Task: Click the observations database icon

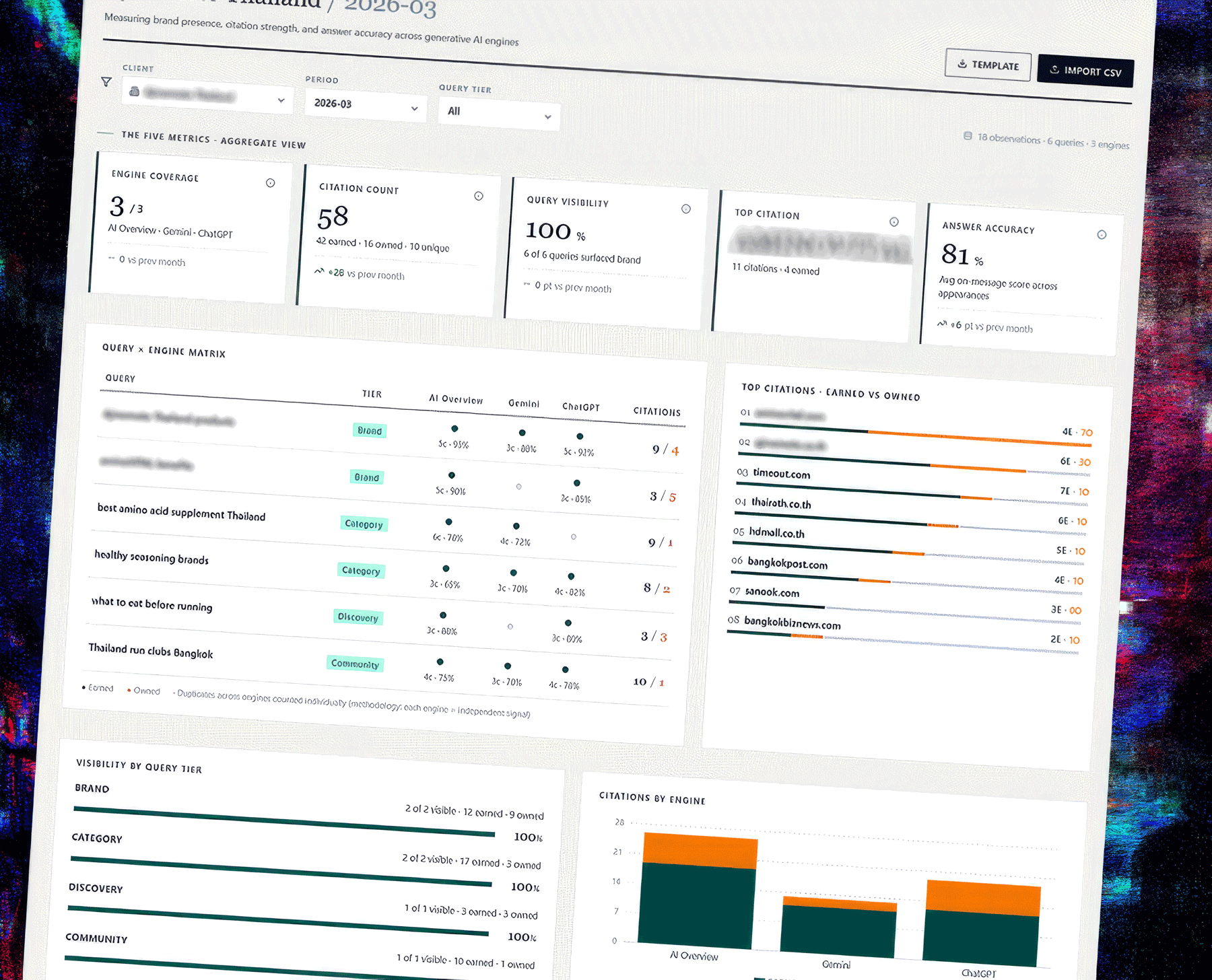Action: click(x=968, y=136)
